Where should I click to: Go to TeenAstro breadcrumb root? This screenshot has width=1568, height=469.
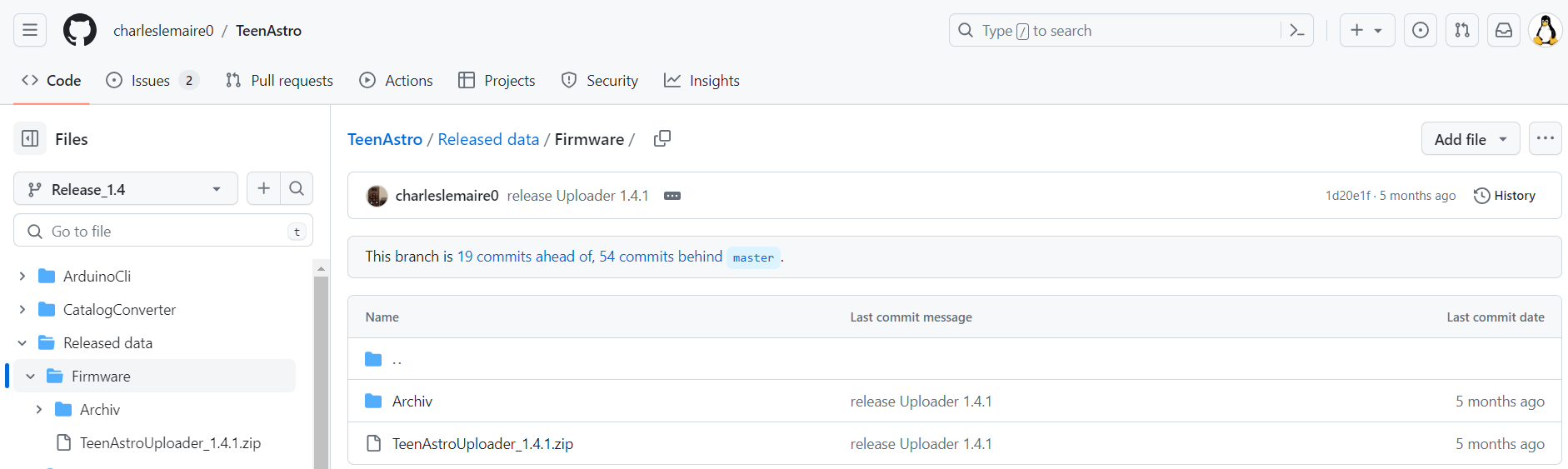[x=385, y=139]
